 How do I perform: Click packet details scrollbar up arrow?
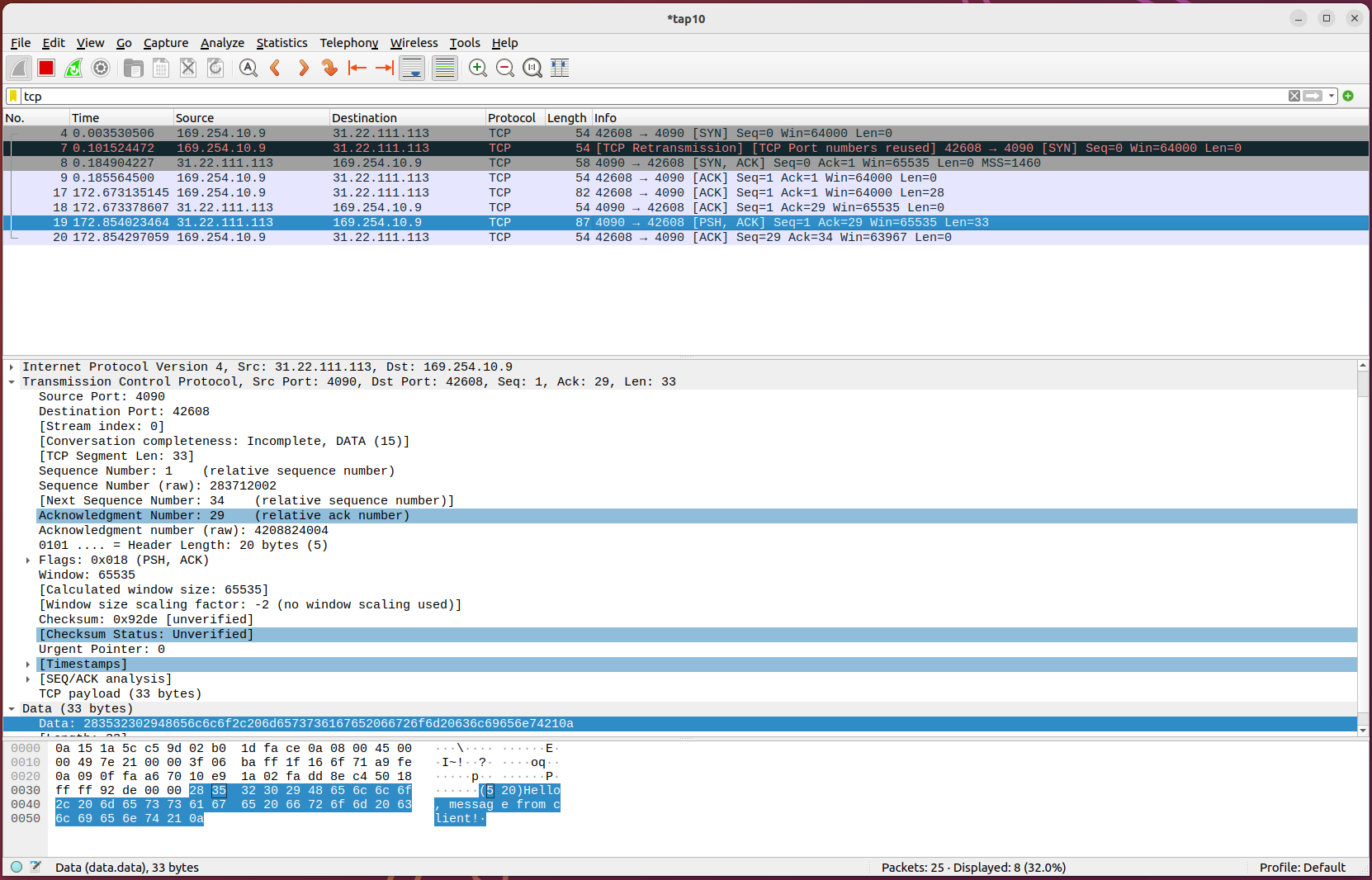click(1363, 365)
